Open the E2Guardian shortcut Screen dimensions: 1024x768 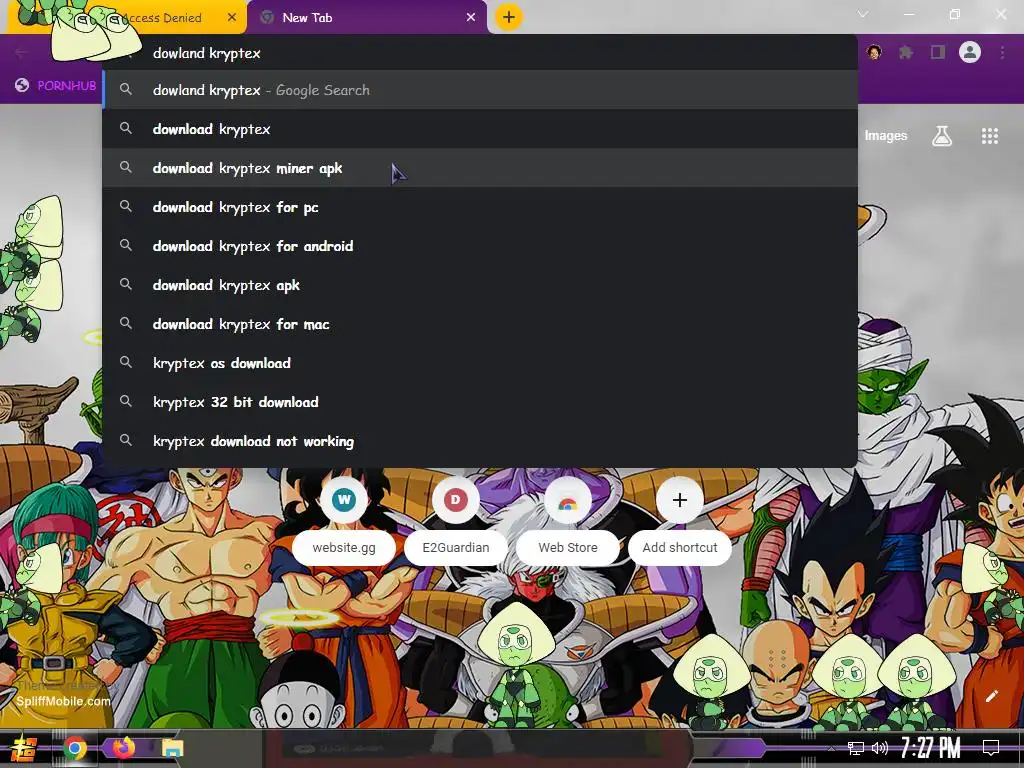456,547
